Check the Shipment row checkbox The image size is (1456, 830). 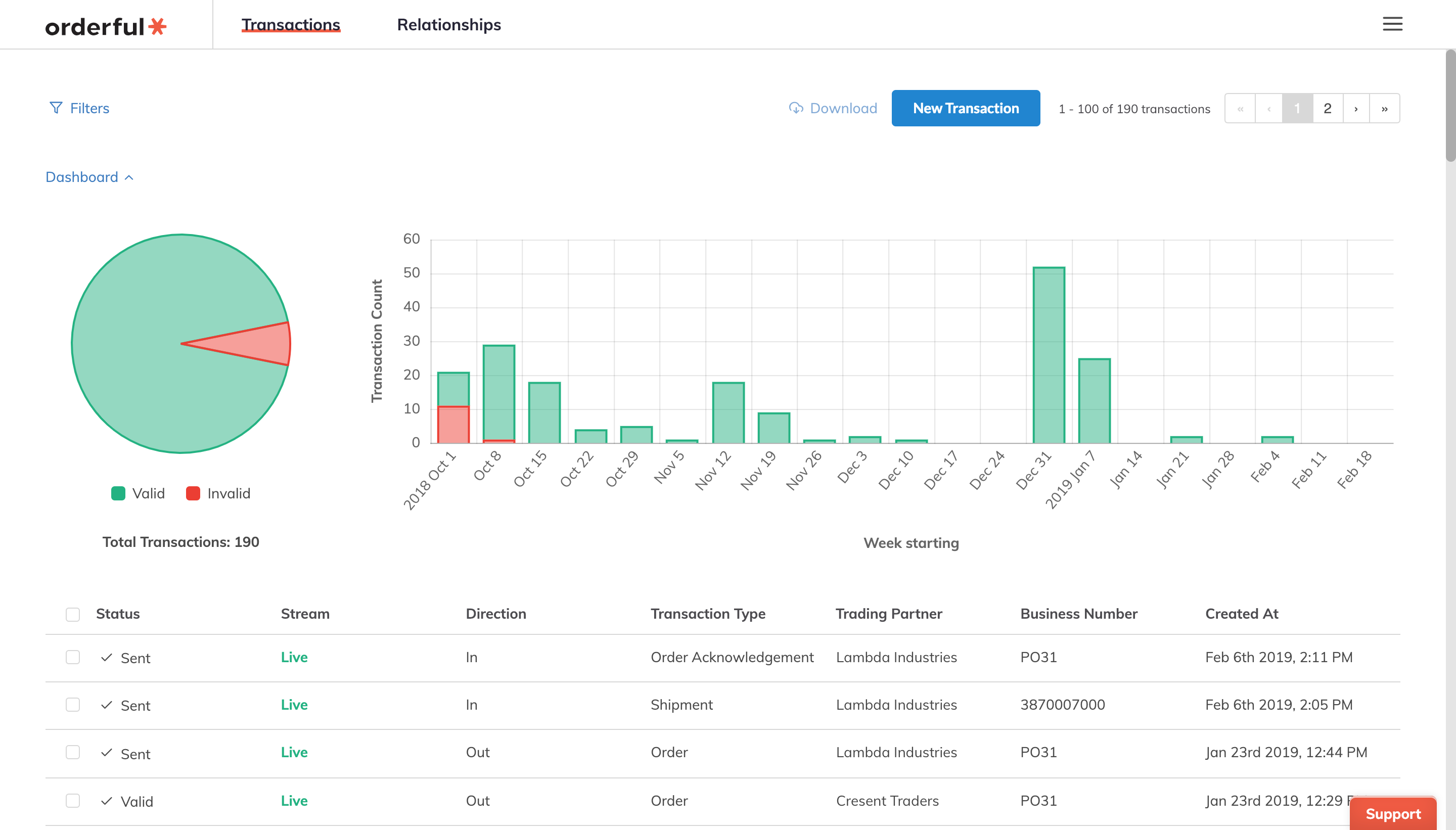72,705
